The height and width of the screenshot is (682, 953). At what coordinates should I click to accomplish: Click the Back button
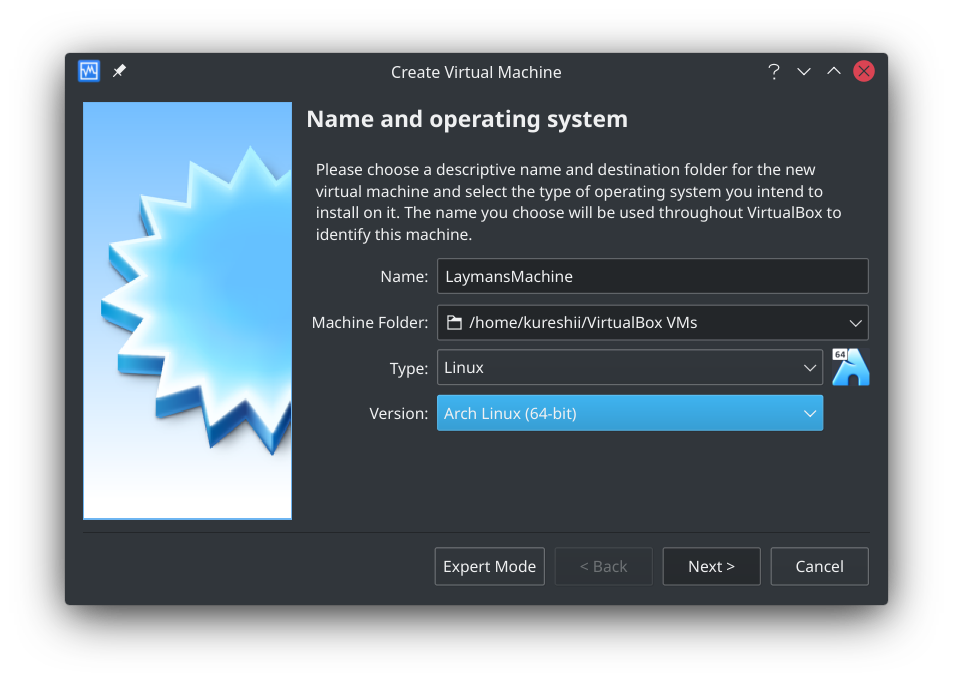[603, 567]
